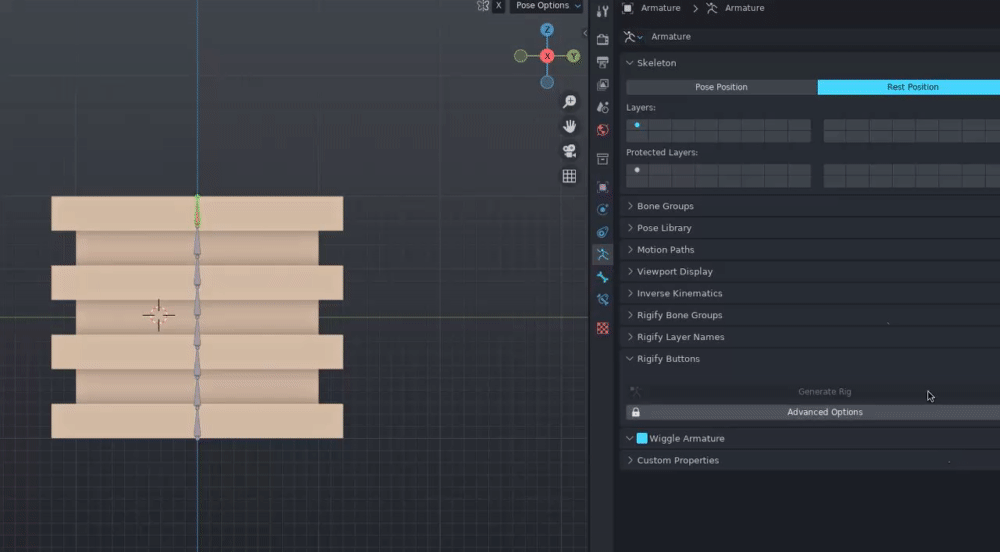Collapse the Wiggle Armature panel arrow
Image resolution: width=1000 pixels, height=552 pixels.
click(629, 439)
